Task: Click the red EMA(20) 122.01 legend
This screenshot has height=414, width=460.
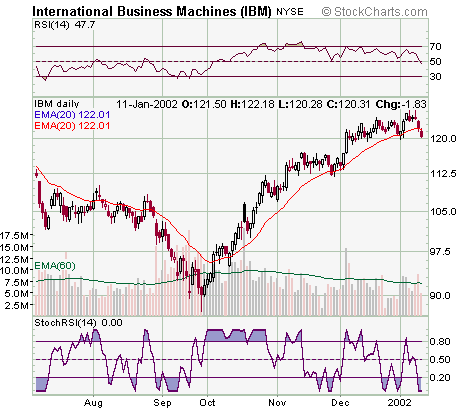Action: [x=72, y=126]
